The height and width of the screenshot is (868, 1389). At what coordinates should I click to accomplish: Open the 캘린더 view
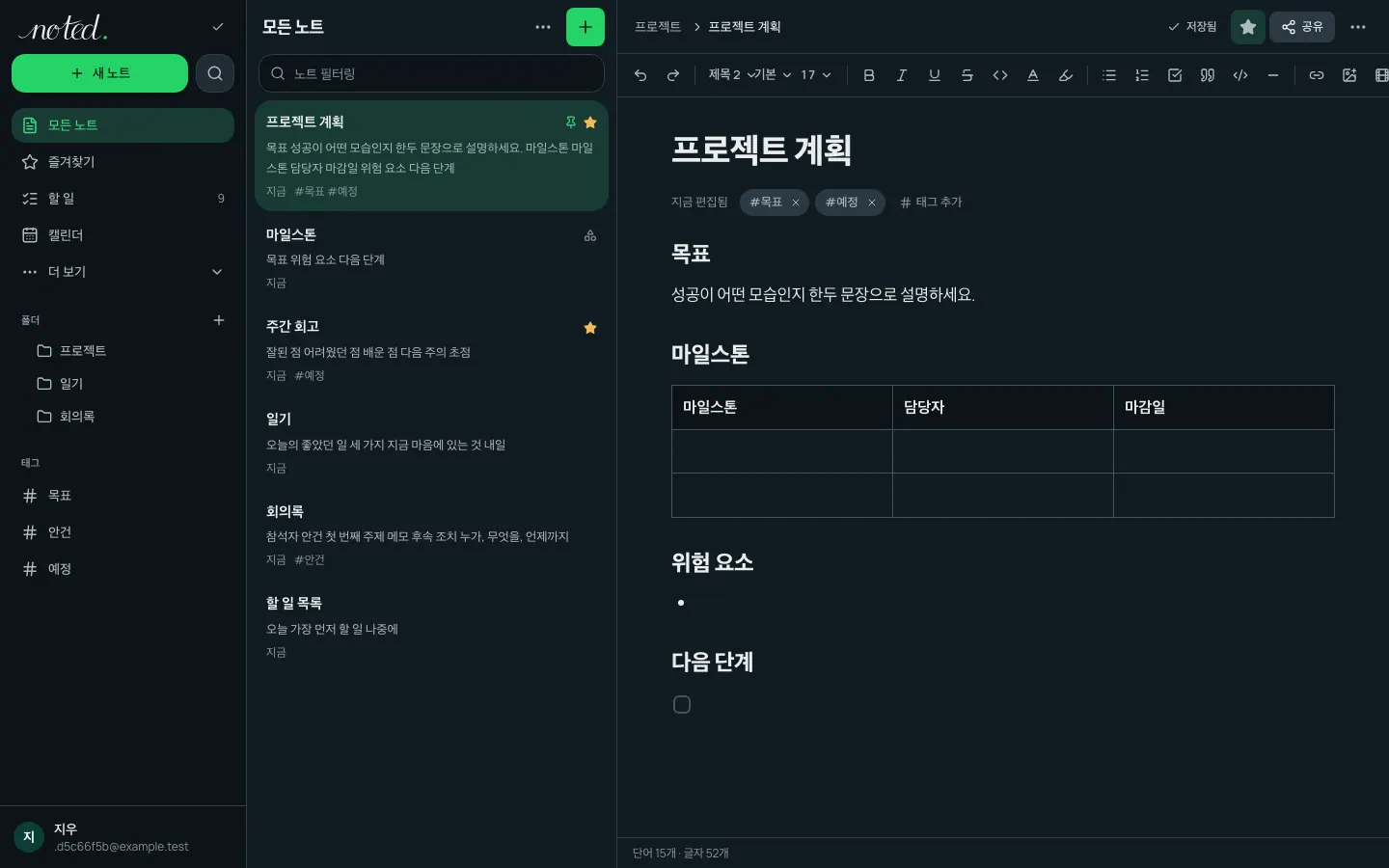[123, 235]
